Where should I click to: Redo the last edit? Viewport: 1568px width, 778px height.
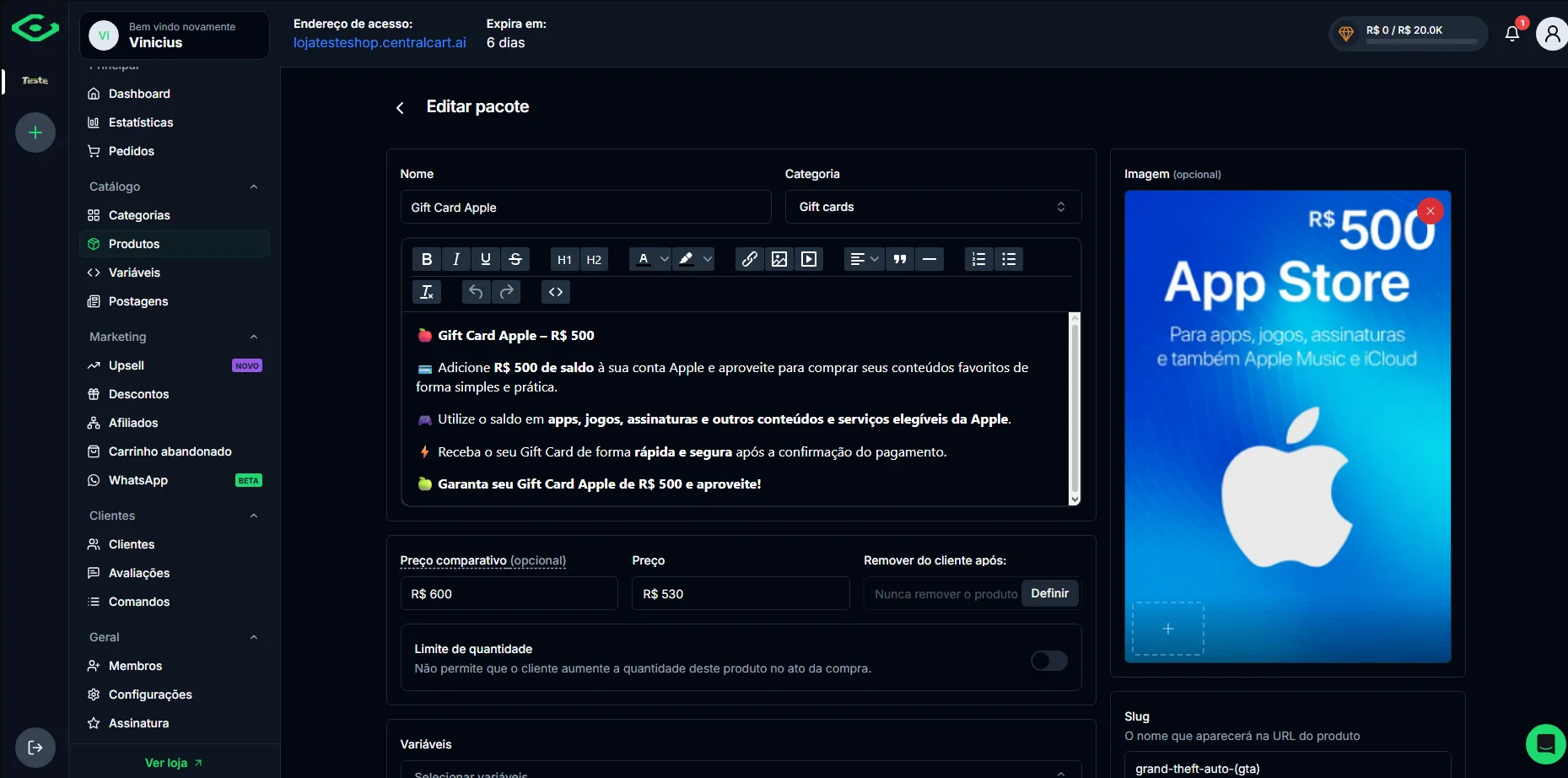click(x=506, y=292)
